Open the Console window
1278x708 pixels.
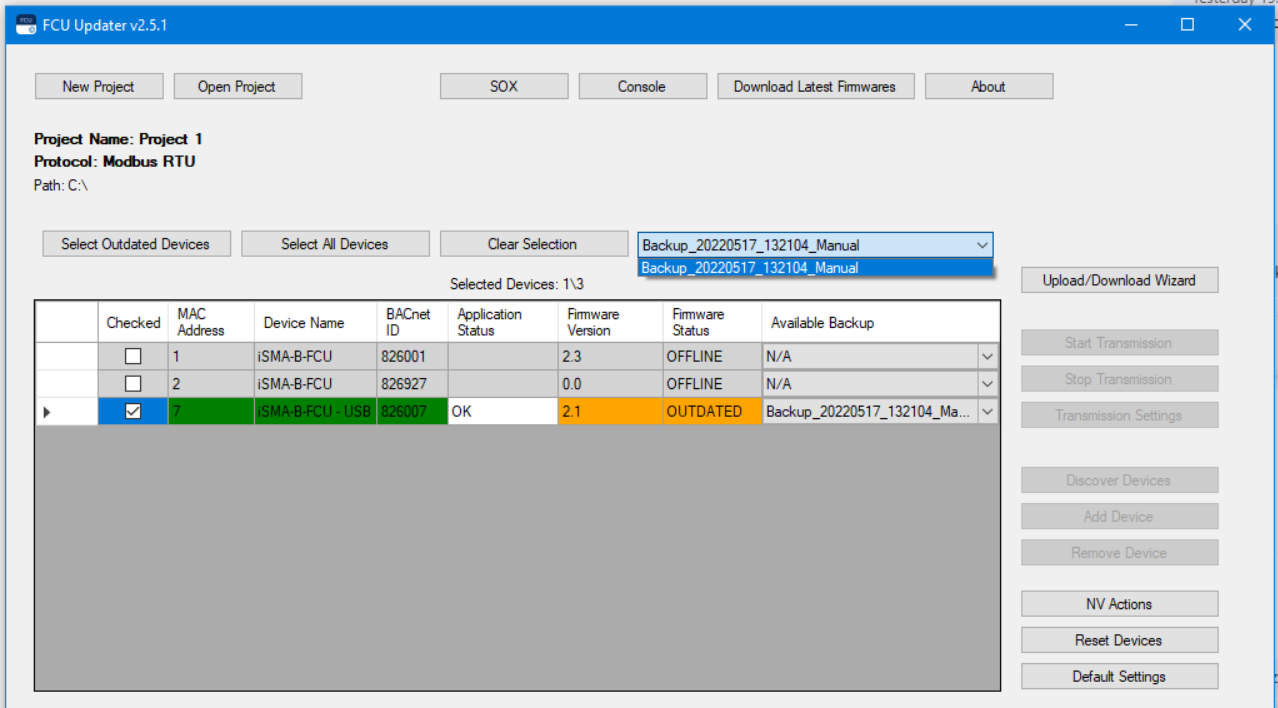[642, 86]
